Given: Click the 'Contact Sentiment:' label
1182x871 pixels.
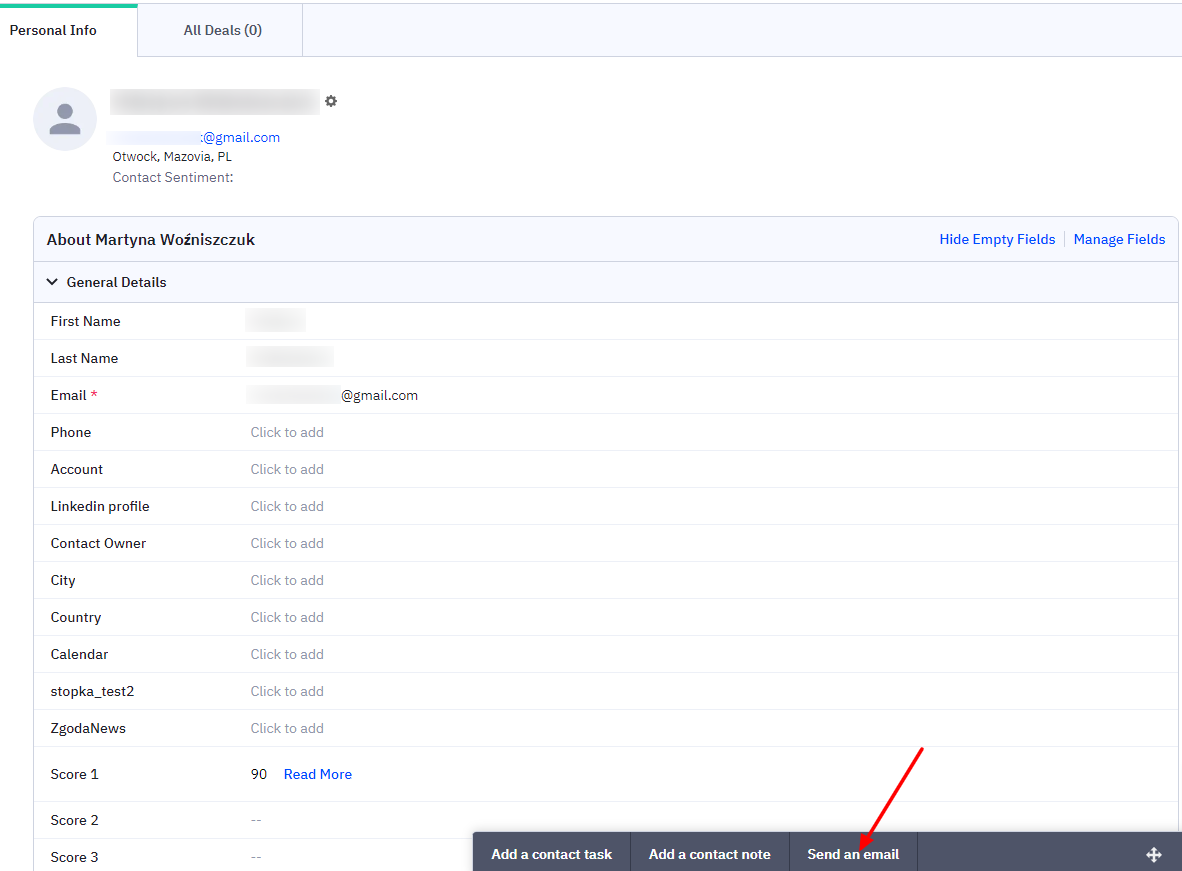Looking at the screenshot, I should click(173, 177).
